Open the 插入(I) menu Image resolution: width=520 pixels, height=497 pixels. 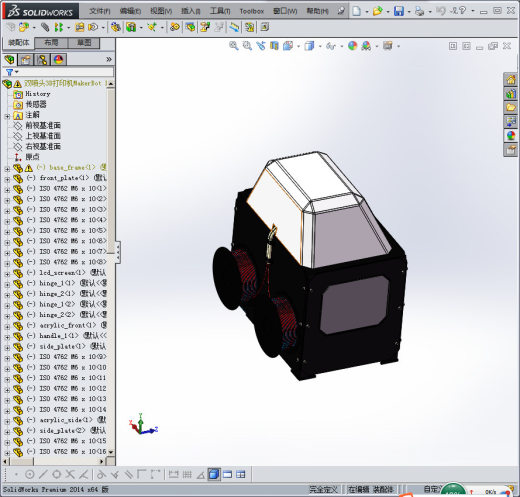(191, 11)
